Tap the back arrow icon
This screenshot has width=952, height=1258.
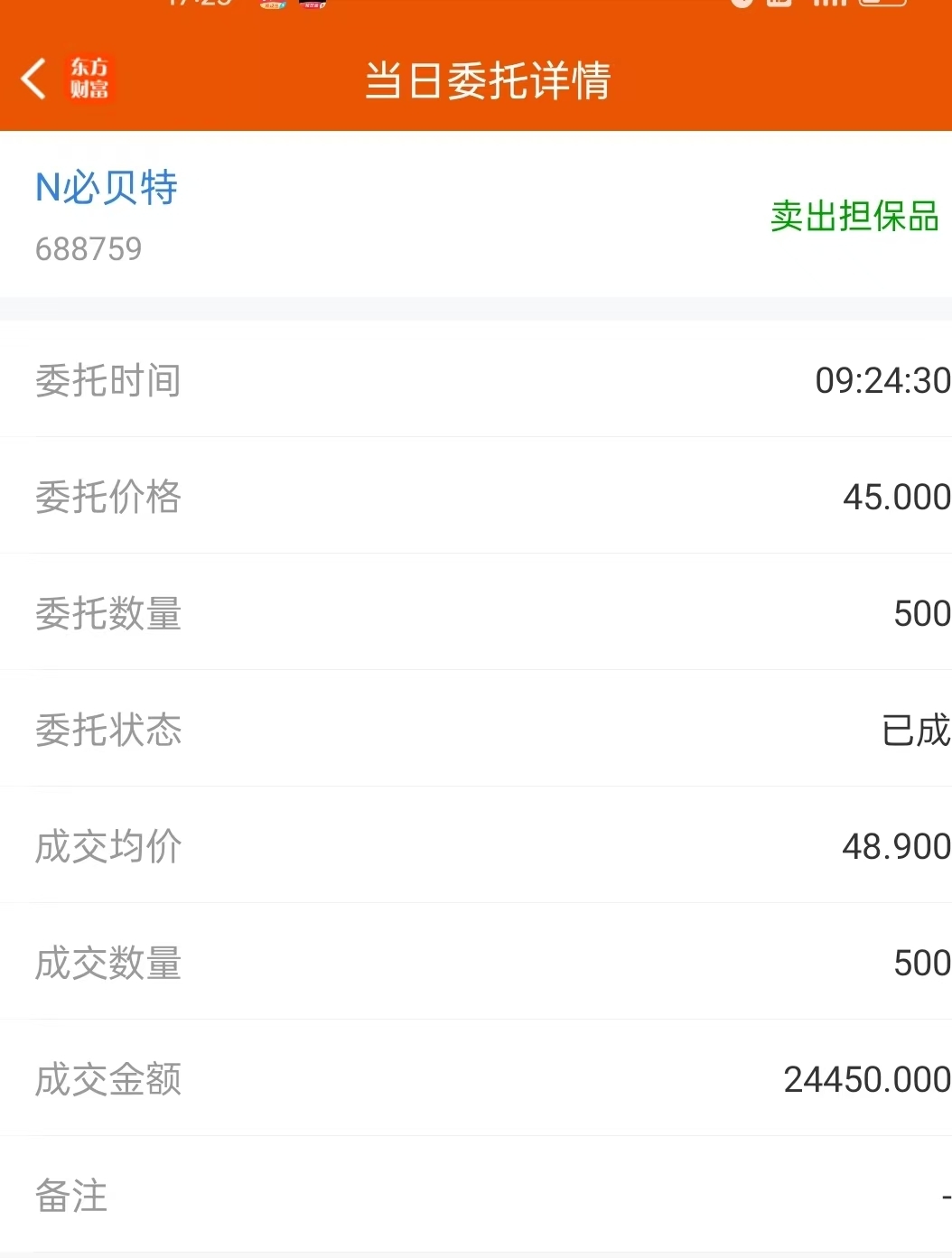(x=34, y=79)
